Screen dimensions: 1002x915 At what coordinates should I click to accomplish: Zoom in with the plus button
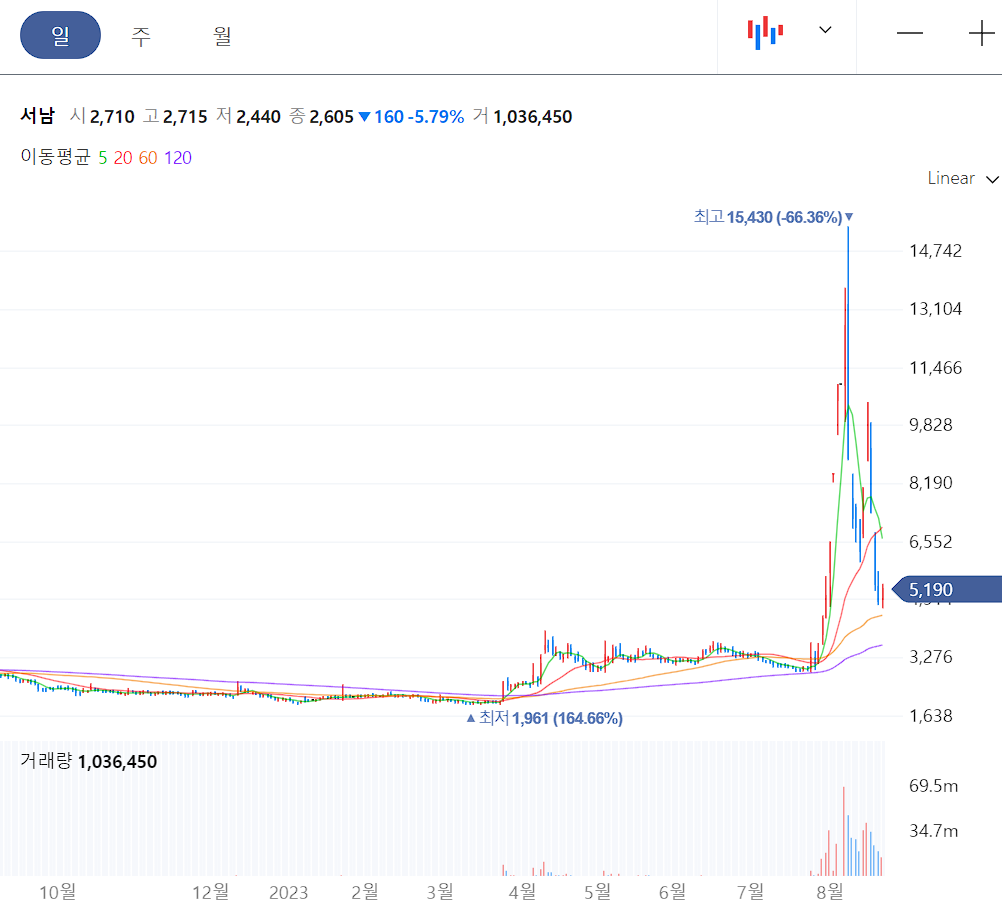982,33
